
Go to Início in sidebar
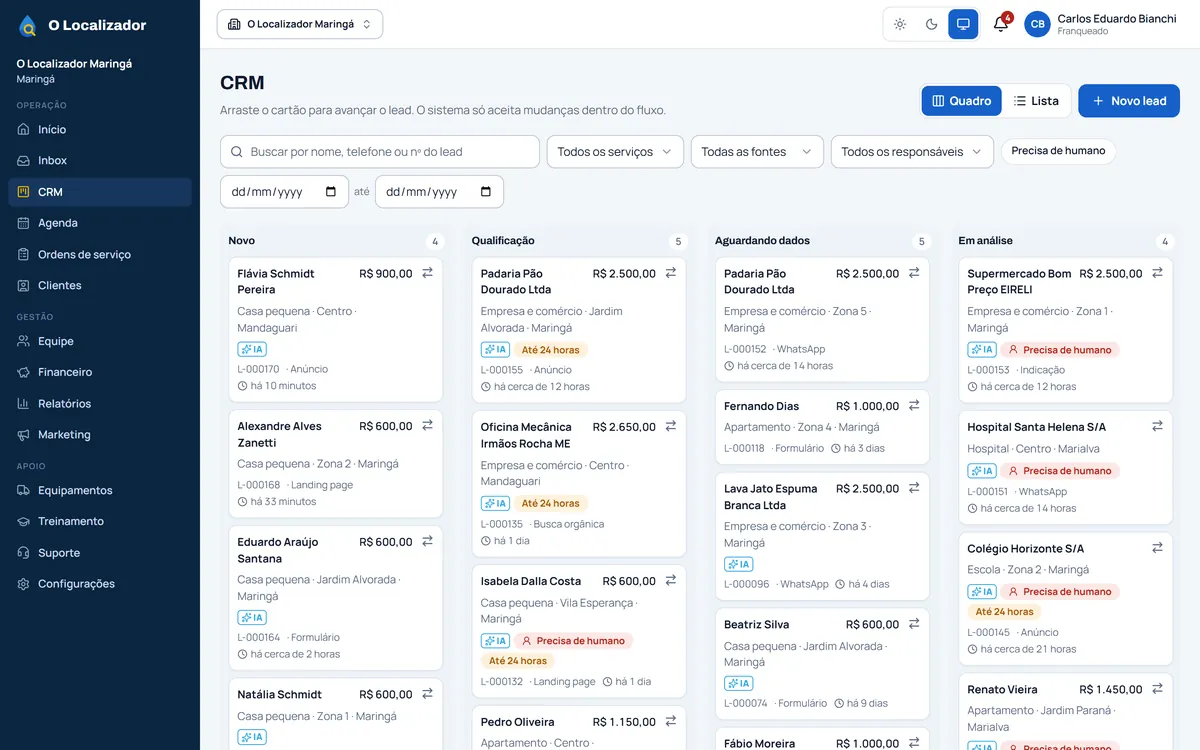coord(100,129)
